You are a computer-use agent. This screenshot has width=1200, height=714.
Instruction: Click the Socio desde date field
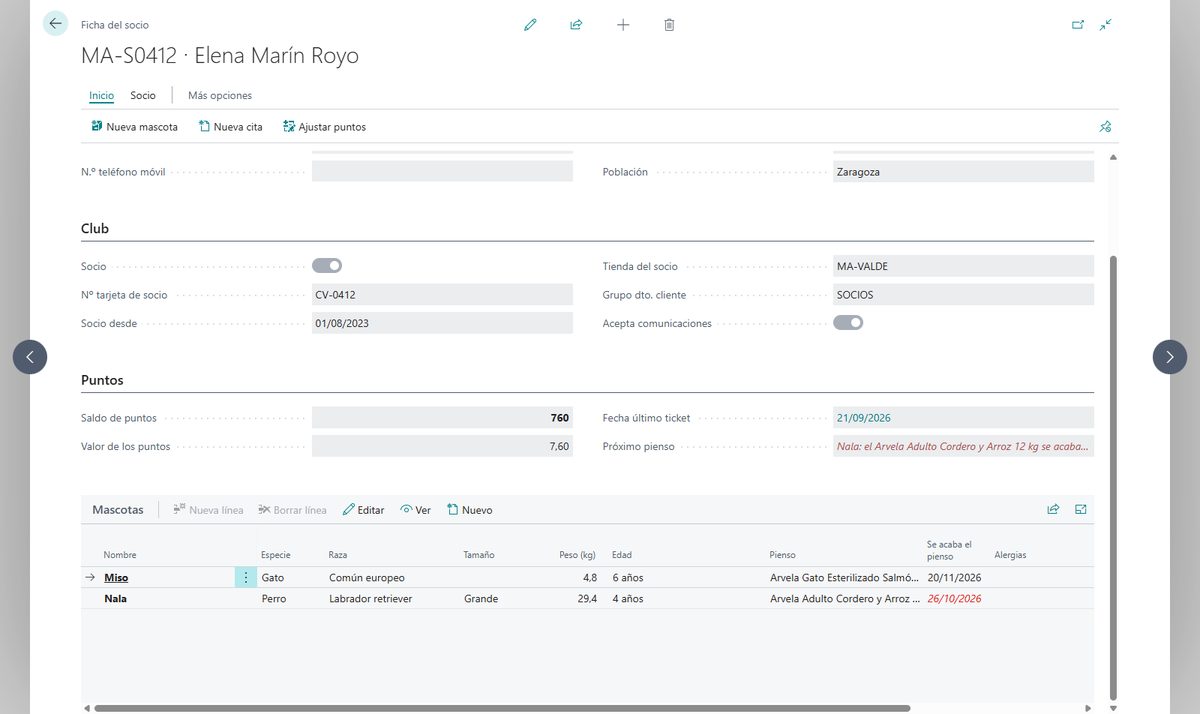click(442, 323)
